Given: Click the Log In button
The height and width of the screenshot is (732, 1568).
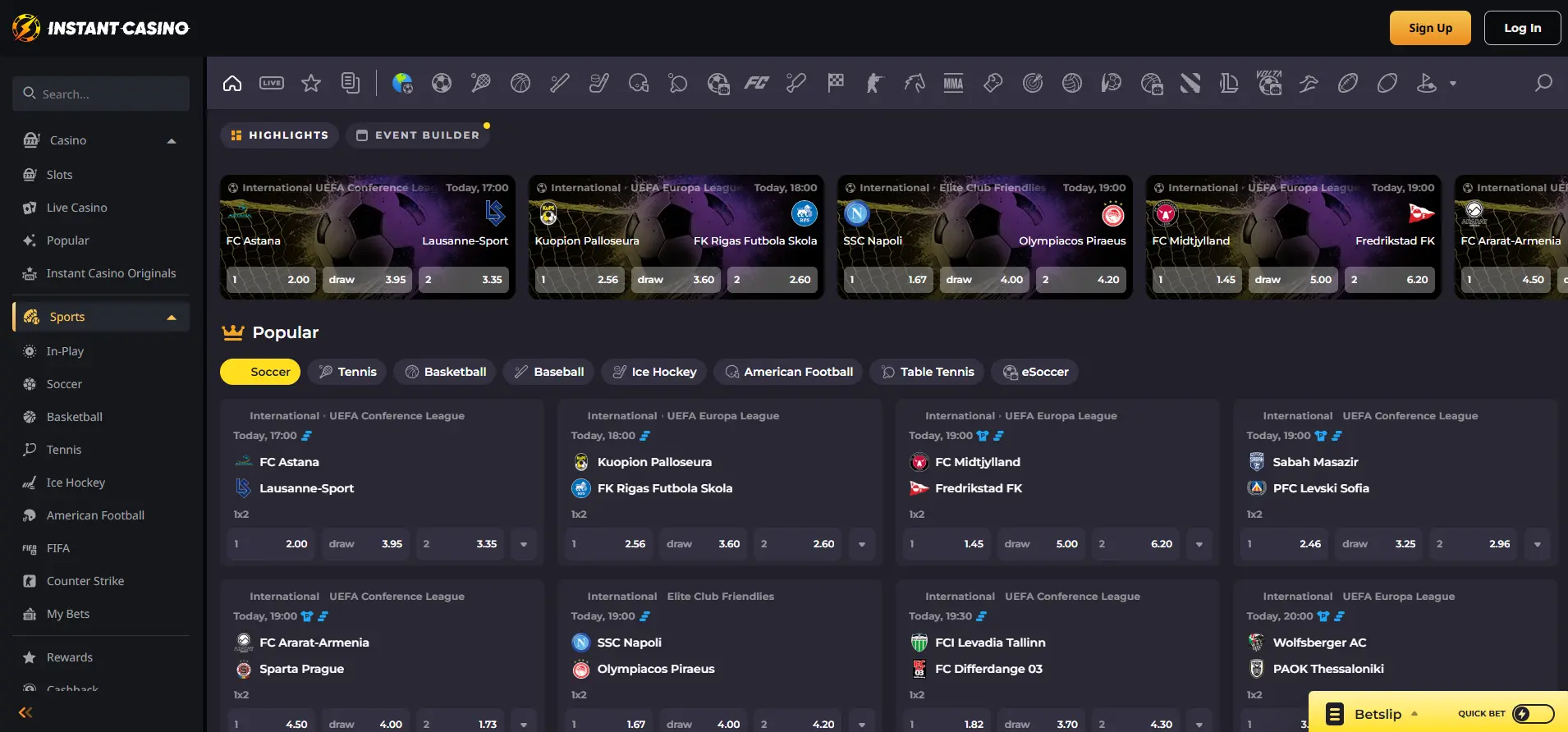Looking at the screenshot, I should (1522, 28).
